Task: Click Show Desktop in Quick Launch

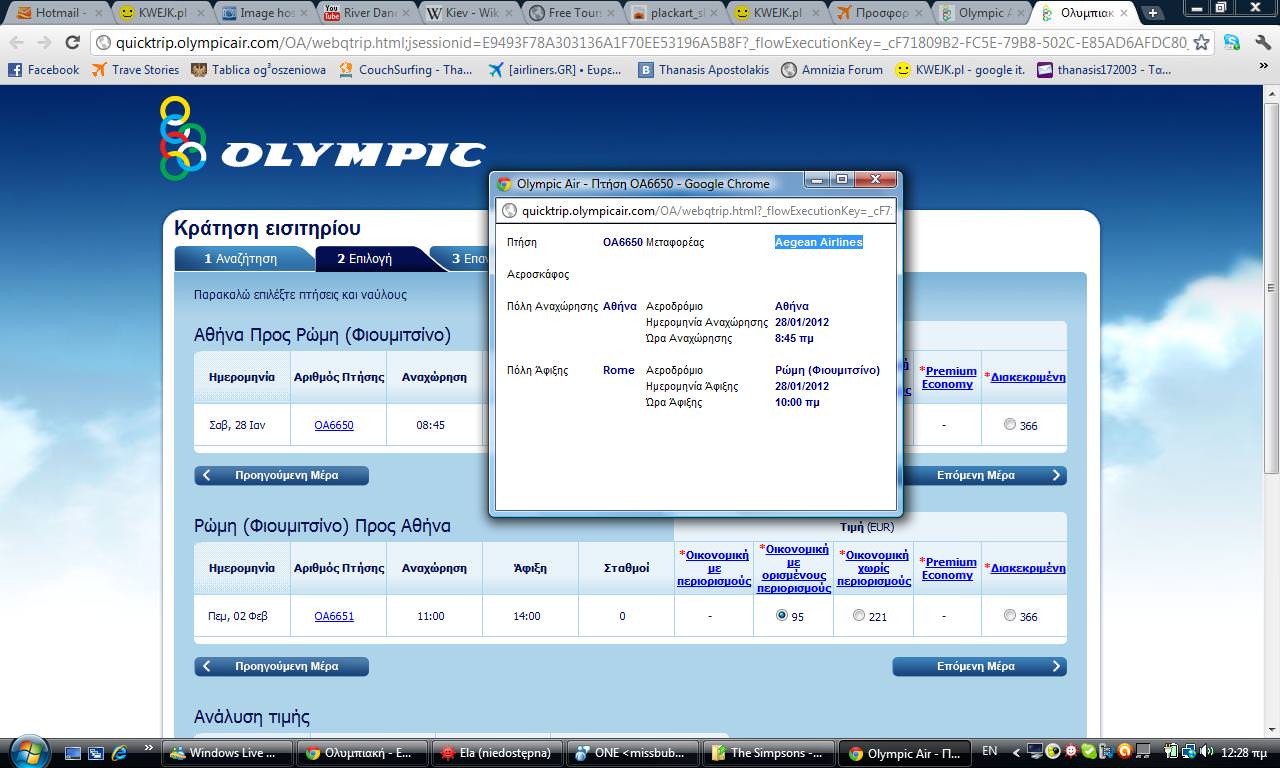Action: coord(73,753)
